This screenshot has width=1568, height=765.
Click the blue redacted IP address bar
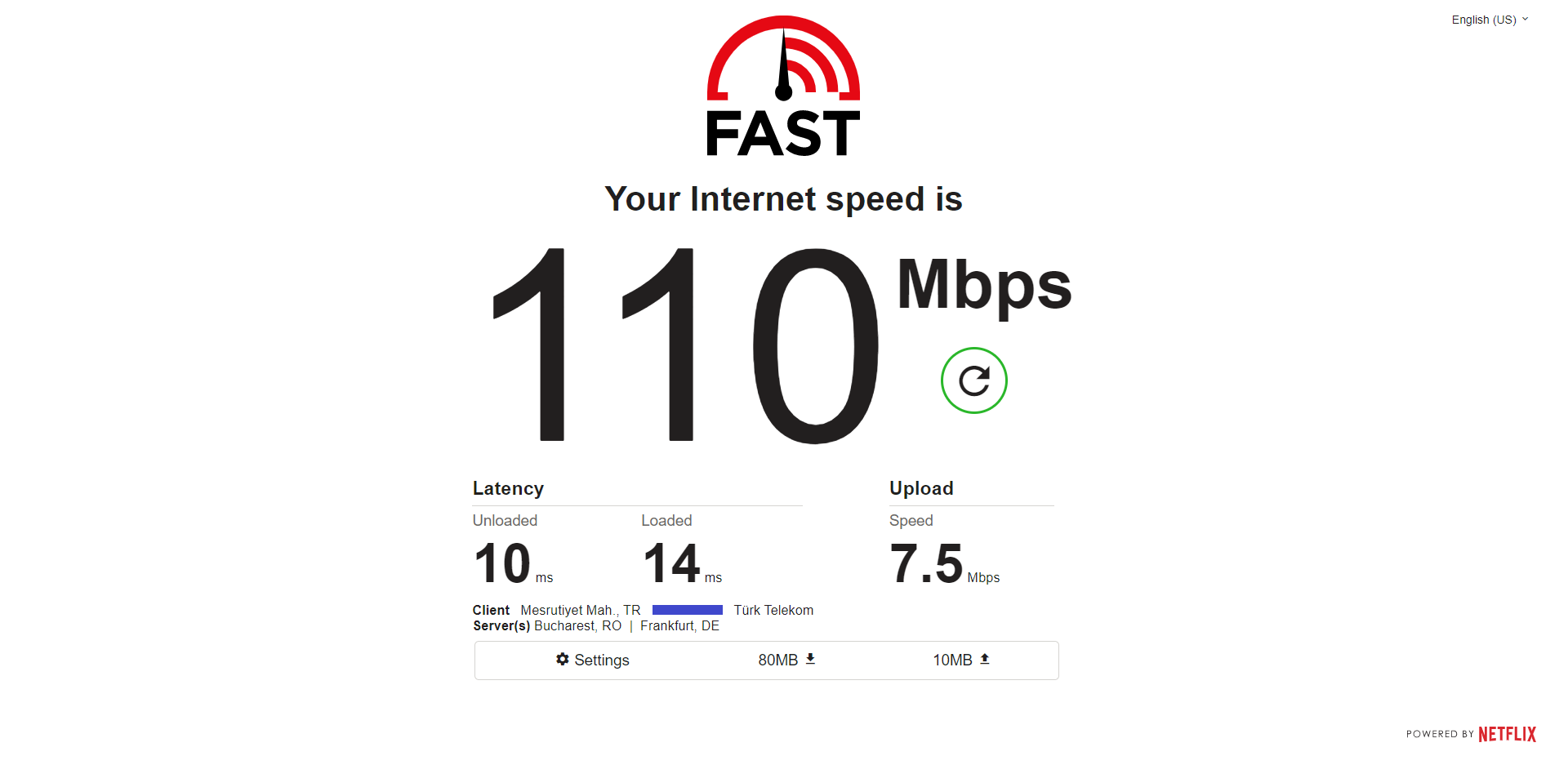[x=688, y=610]
